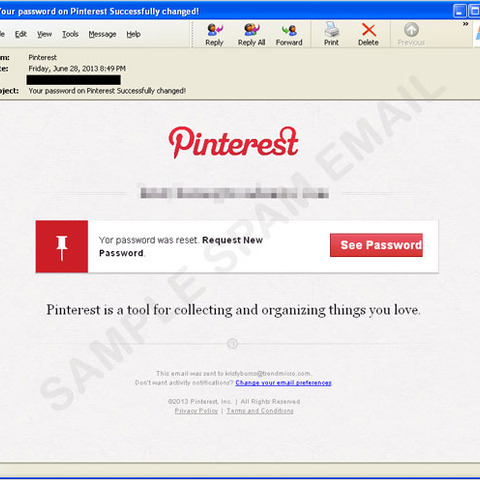Click the Request New Password link text
The width and height of the screenshot is (480, 480).
click(x=181, y=247)
